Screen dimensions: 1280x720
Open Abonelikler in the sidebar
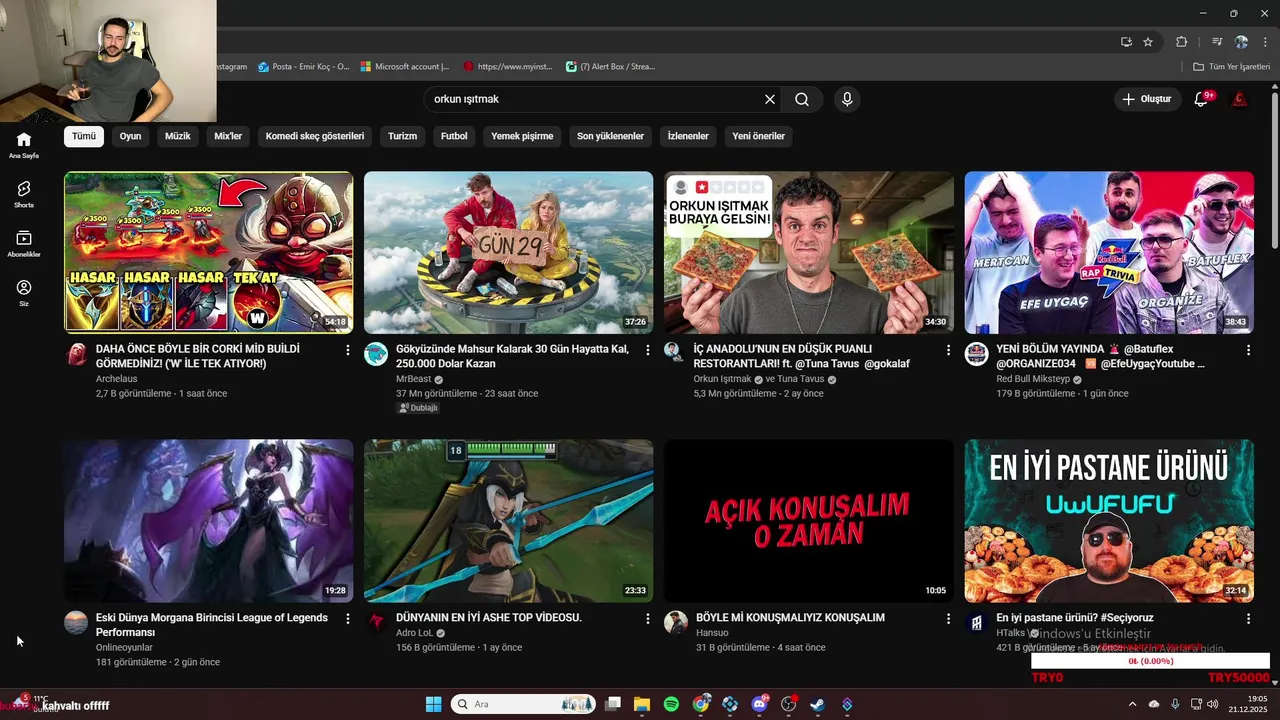24,243
